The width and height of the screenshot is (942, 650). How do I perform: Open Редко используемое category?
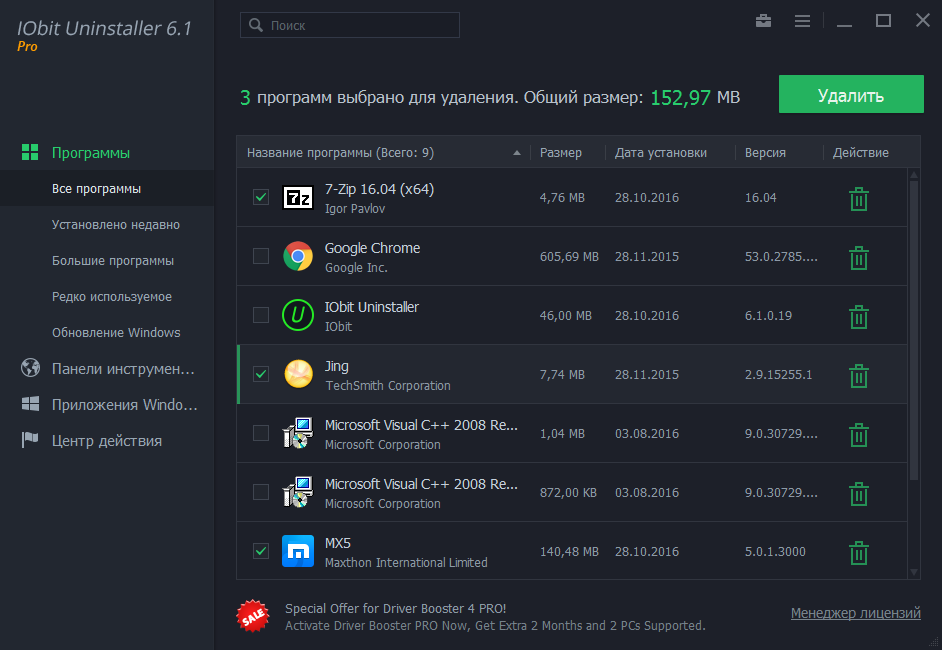coord(112,297)
